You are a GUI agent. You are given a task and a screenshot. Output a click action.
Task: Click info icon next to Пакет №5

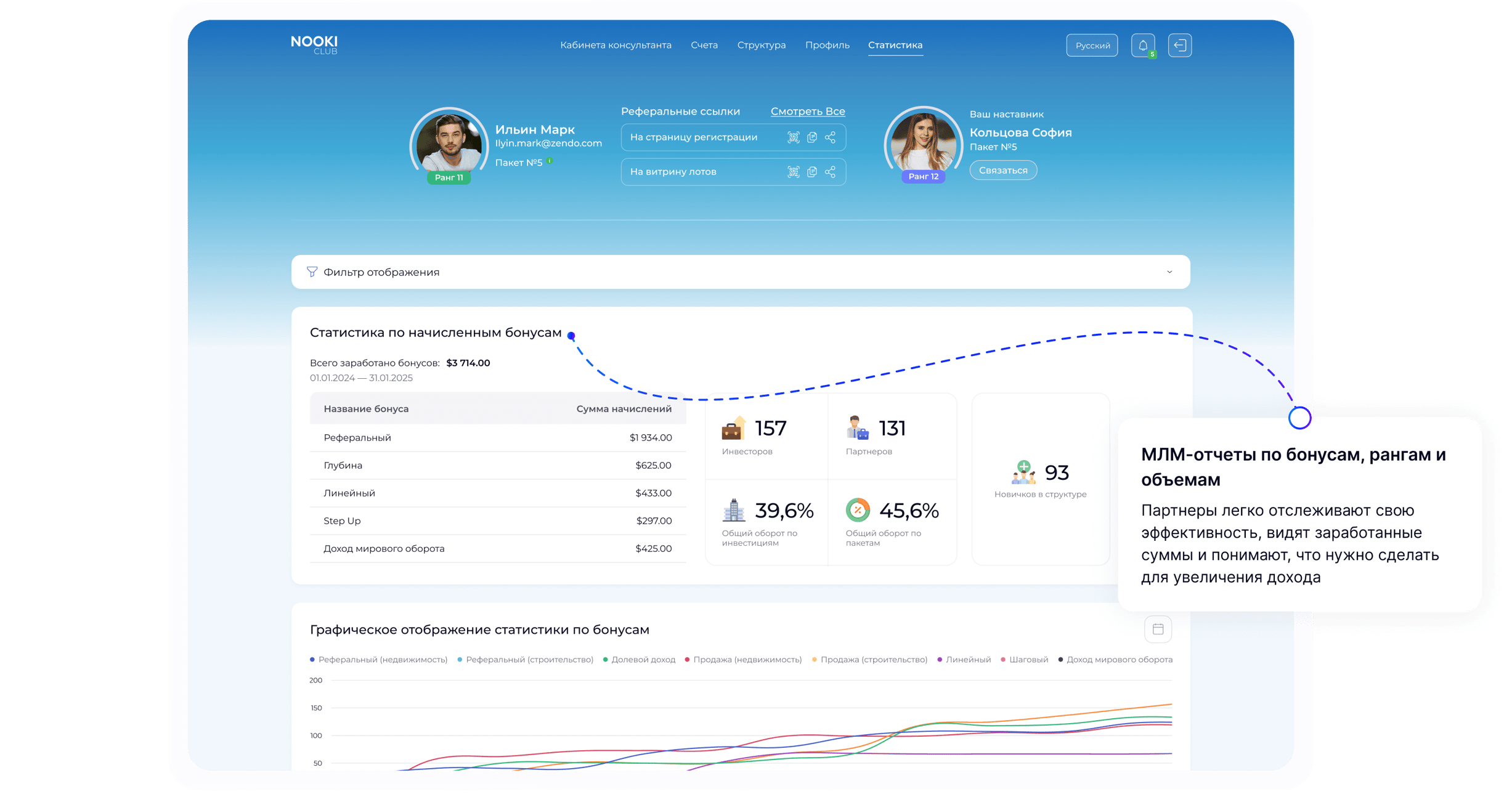pyautogui.click(x=550, y=161)
